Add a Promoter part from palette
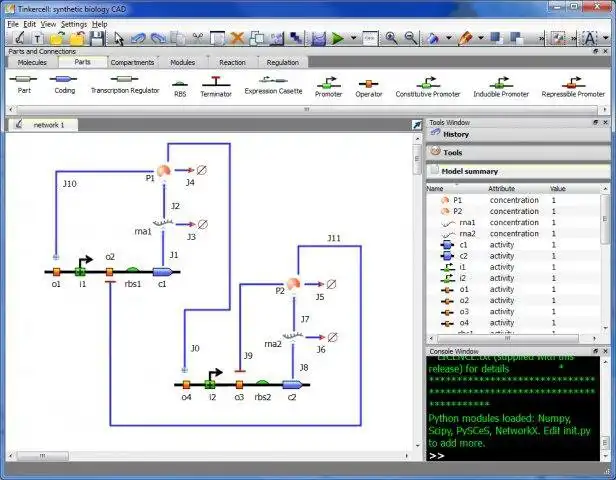Screen dimensions: 616x480 tap(328, 87)
